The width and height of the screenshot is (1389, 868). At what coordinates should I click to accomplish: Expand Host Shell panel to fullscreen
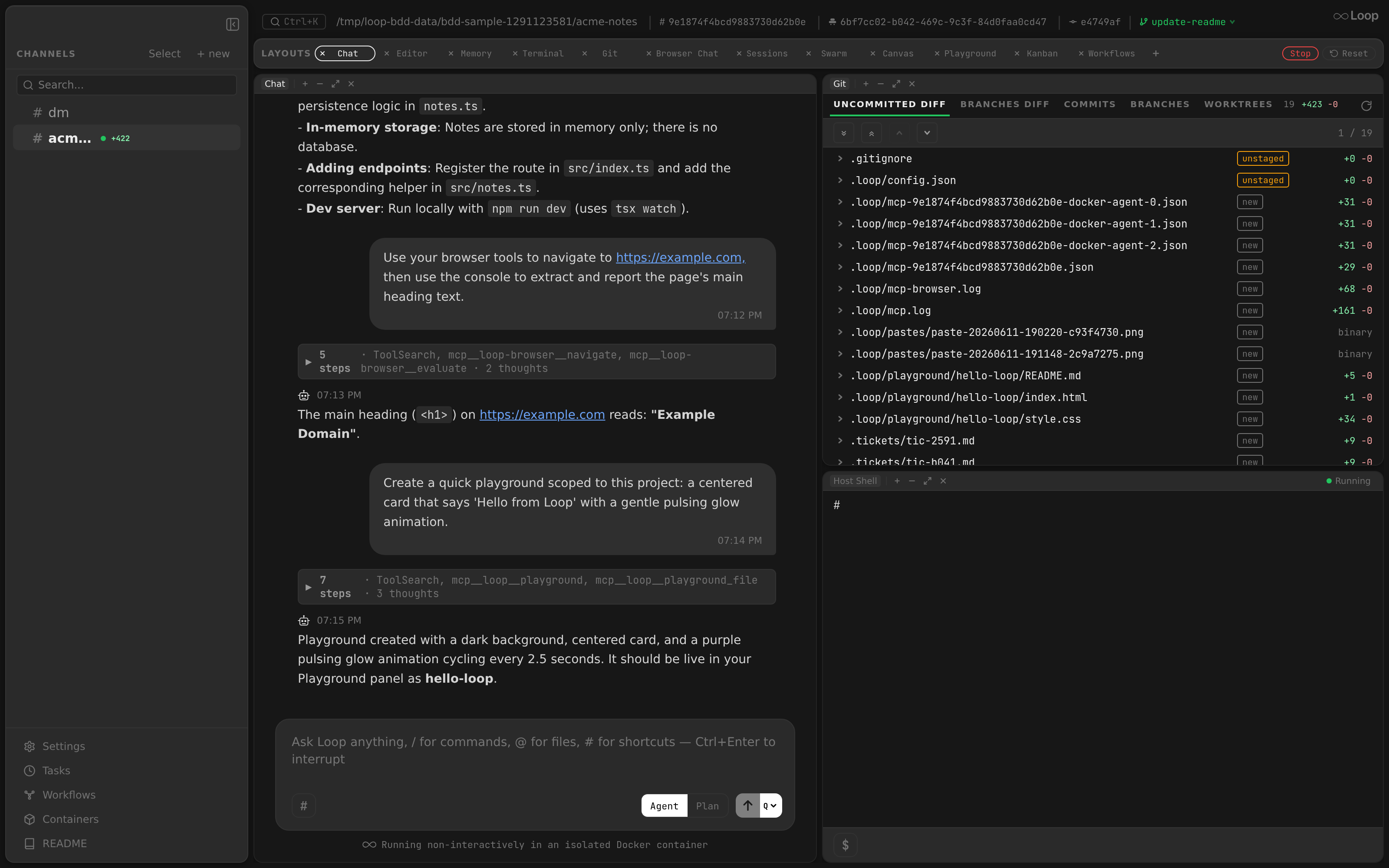click(x=927, y=481)
